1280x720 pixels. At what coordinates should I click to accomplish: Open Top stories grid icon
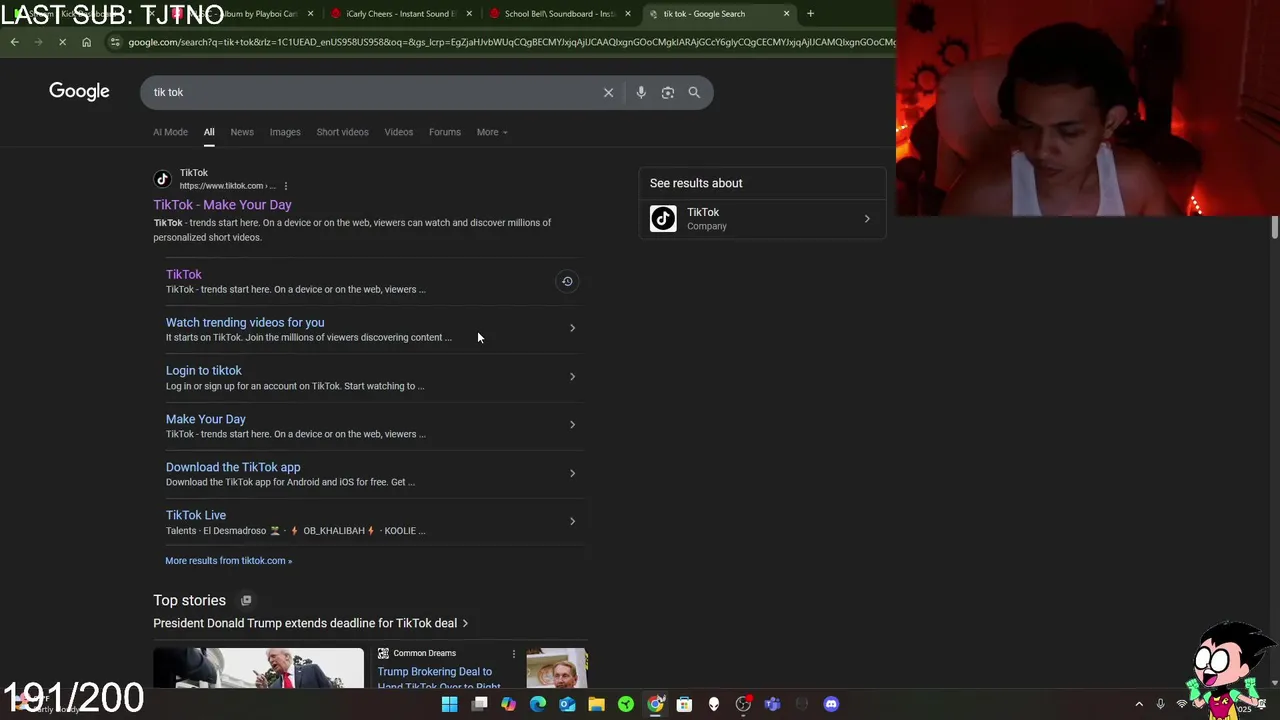246,600
